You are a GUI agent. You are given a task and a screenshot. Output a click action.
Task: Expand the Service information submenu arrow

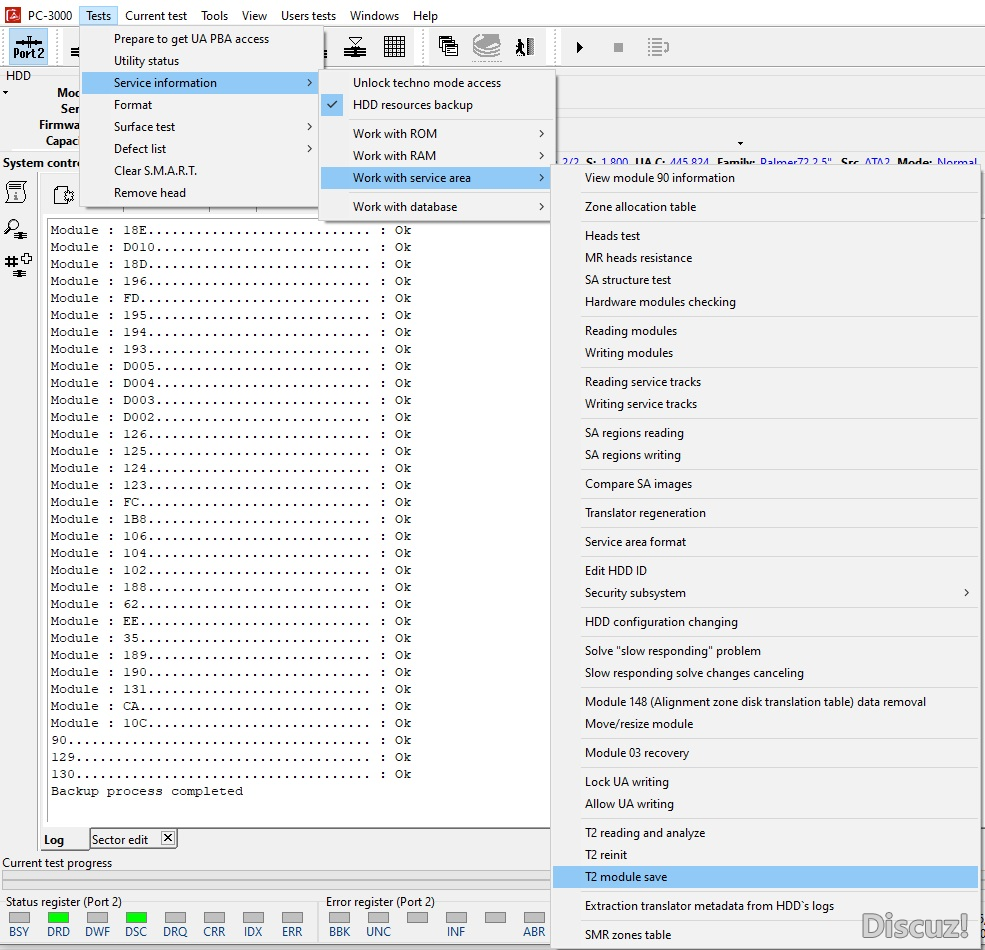pos(310,83)
